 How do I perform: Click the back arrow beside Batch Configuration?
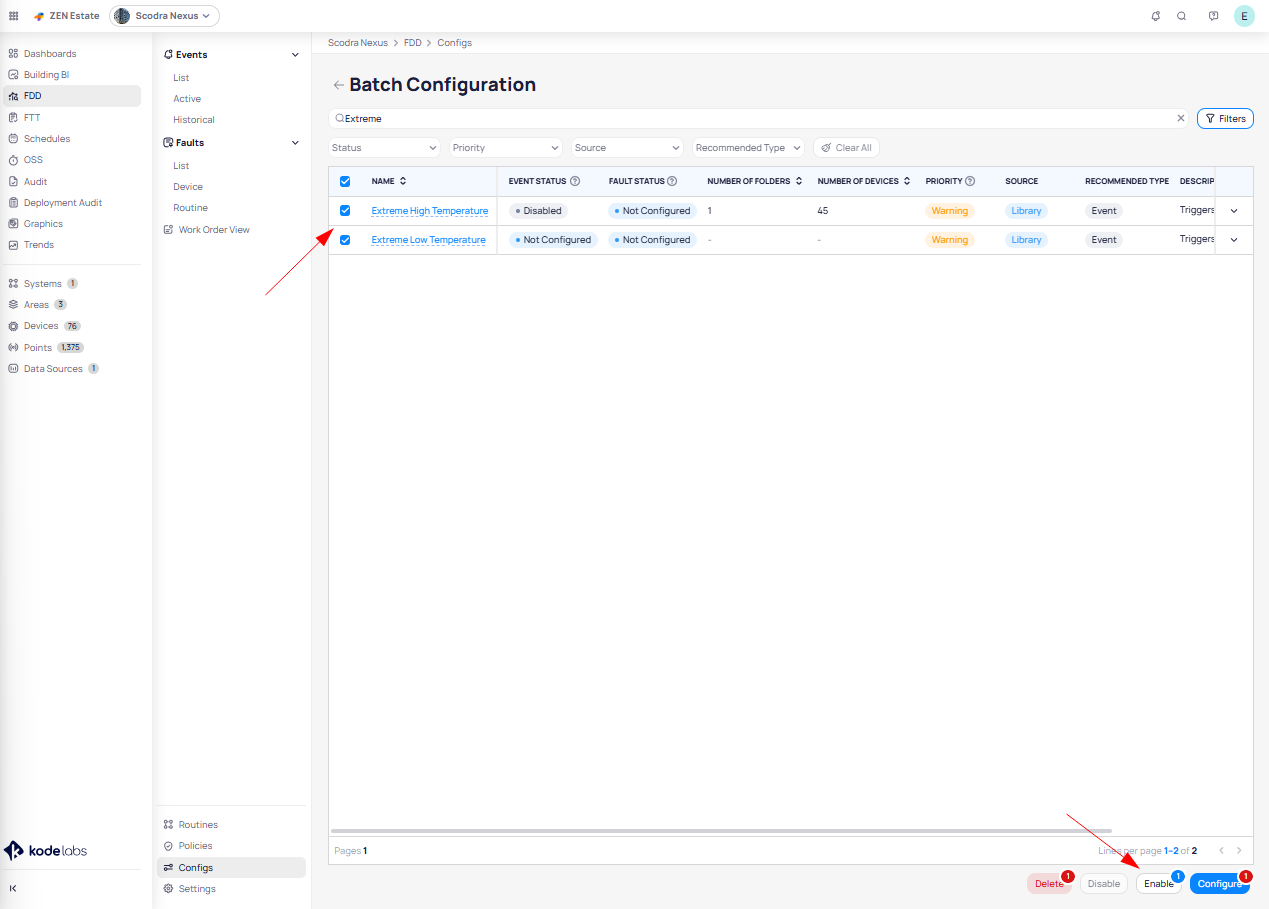(x=338, y=86)
